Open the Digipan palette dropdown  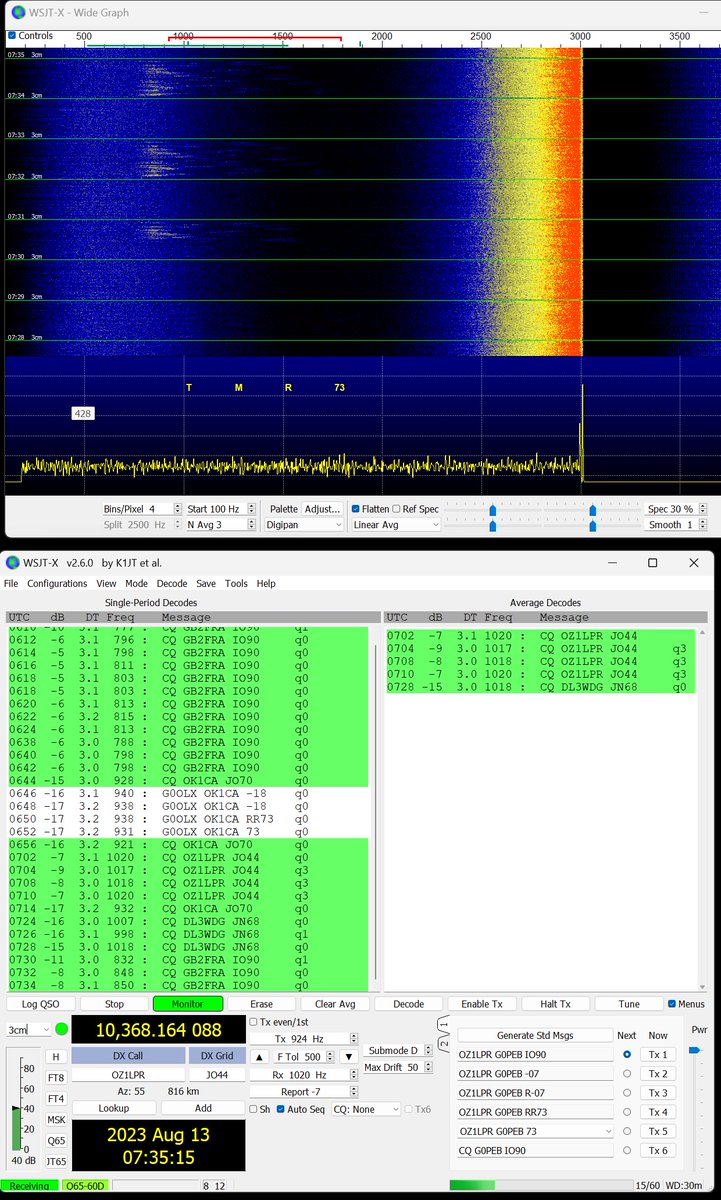tap(304, 524)
